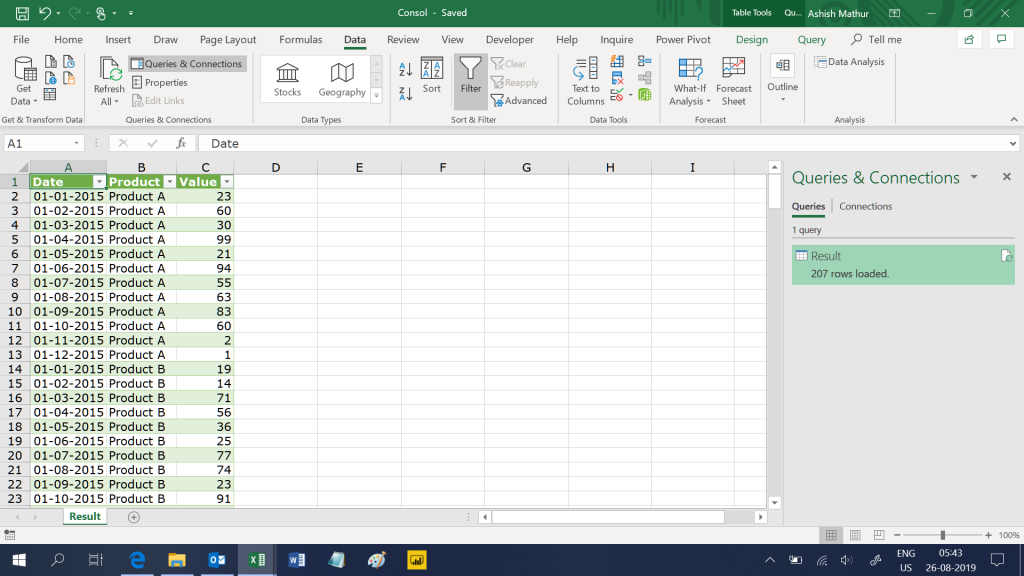1024x576 pixels.
Task: Switch to Home ribbon tab
Action: (x=68, y=40)
